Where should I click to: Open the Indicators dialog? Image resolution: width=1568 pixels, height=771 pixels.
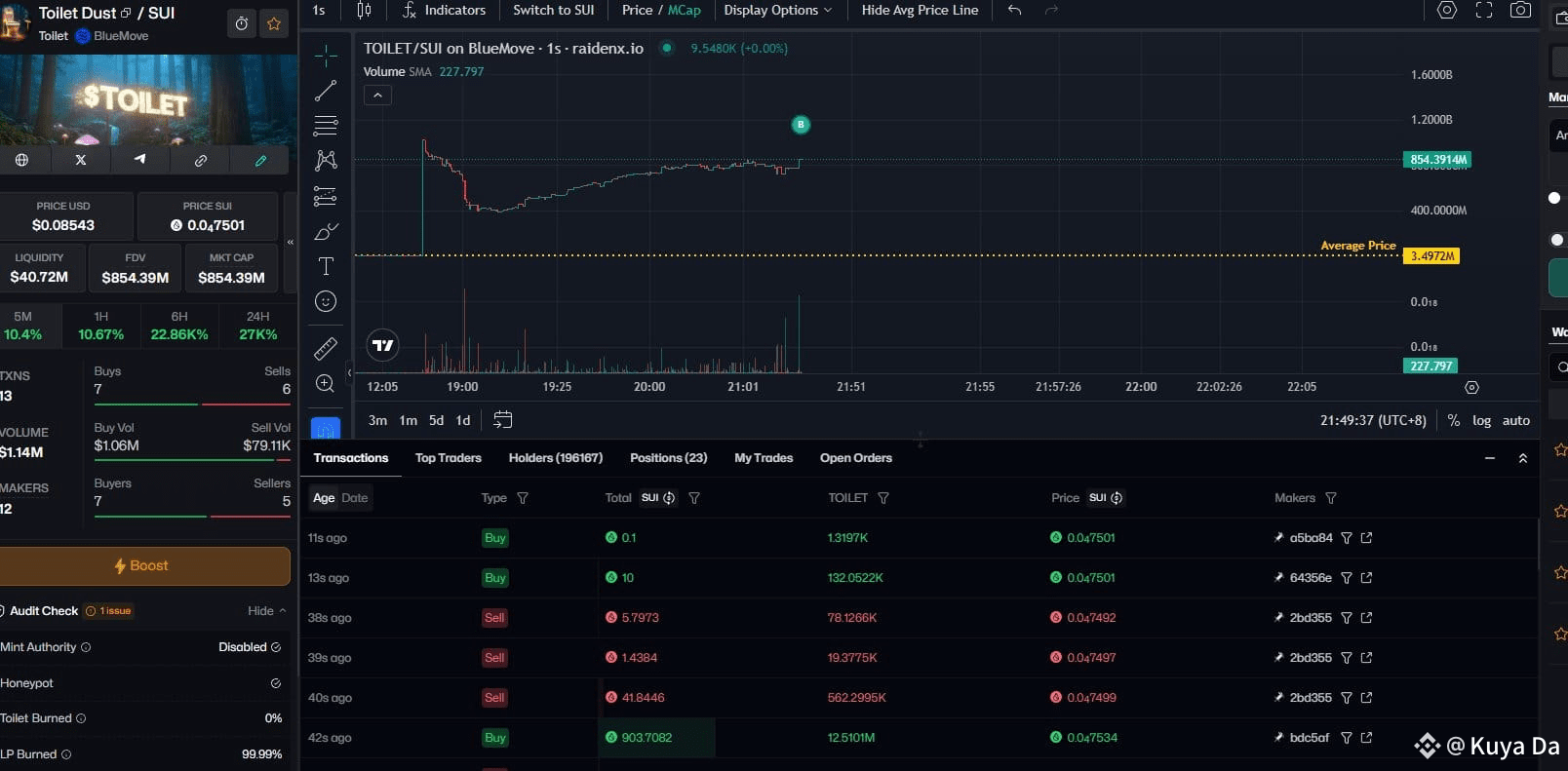(444, 10)
